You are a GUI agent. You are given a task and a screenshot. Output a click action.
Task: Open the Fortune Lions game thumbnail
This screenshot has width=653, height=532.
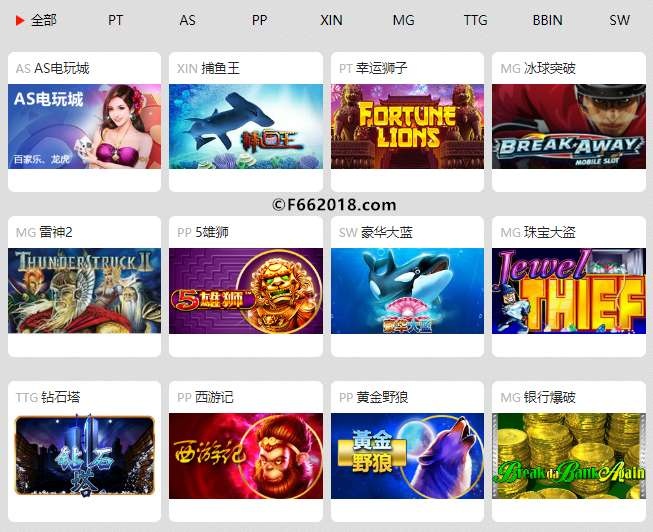408,127
